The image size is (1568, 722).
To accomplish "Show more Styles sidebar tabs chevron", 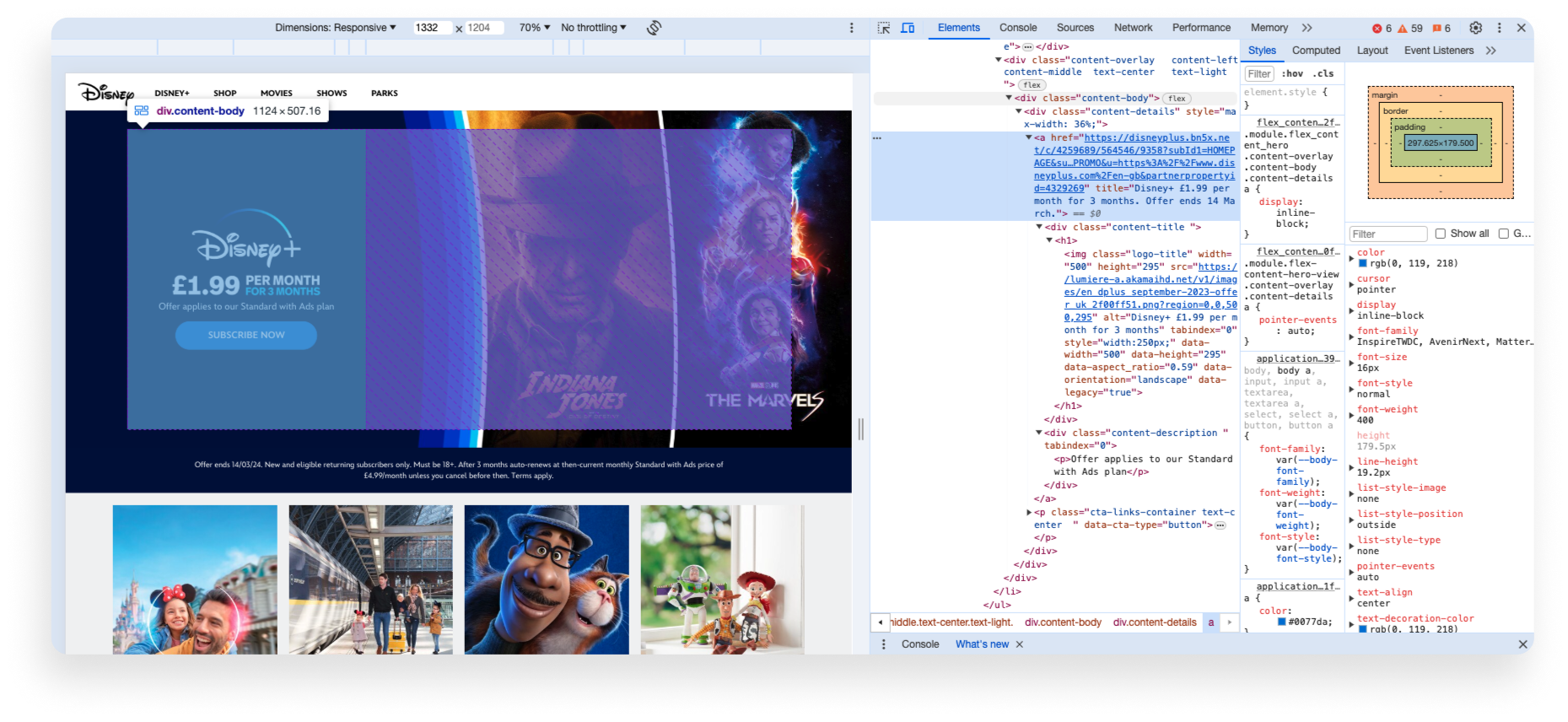I will 1490,51.
